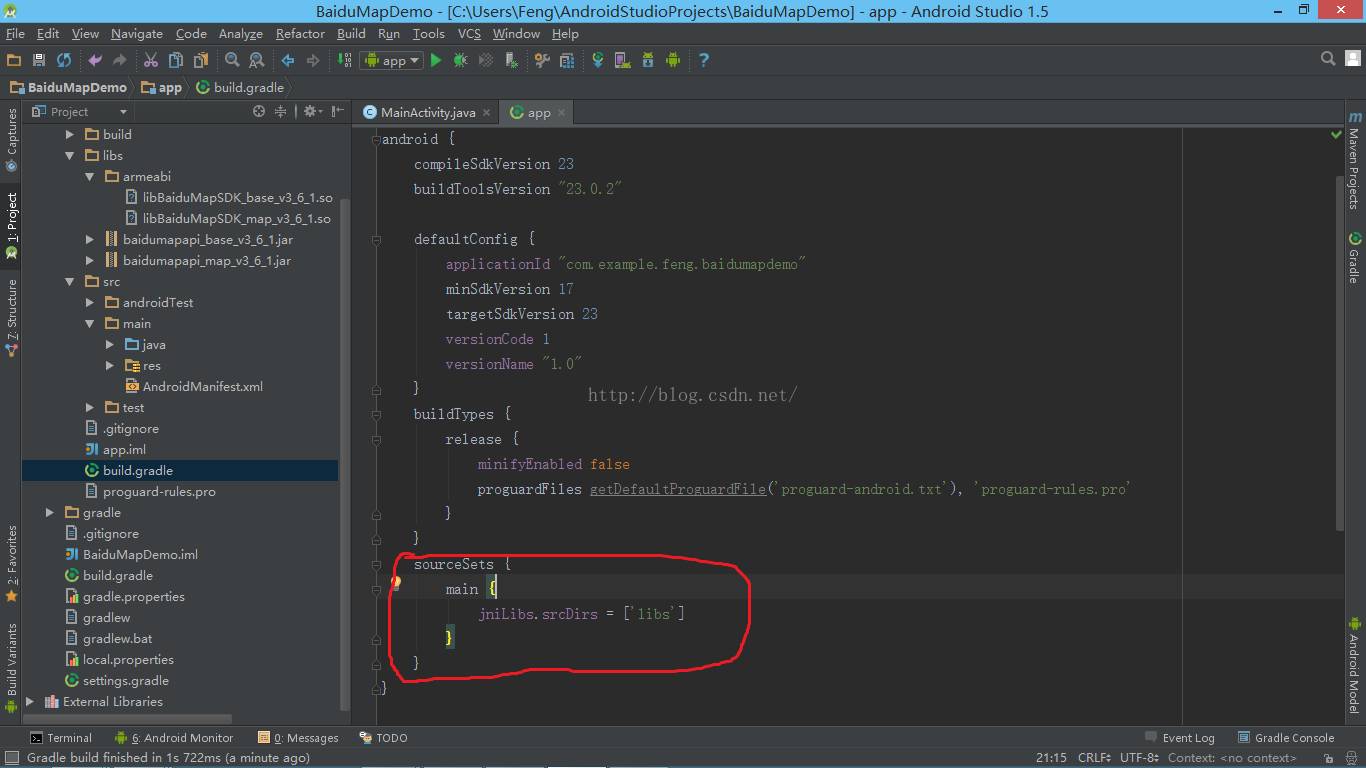Image resolution: width=1366 pixels, height=768 pixels.
Task: Click Scroll from Source target icon
Action: [259, 111]
